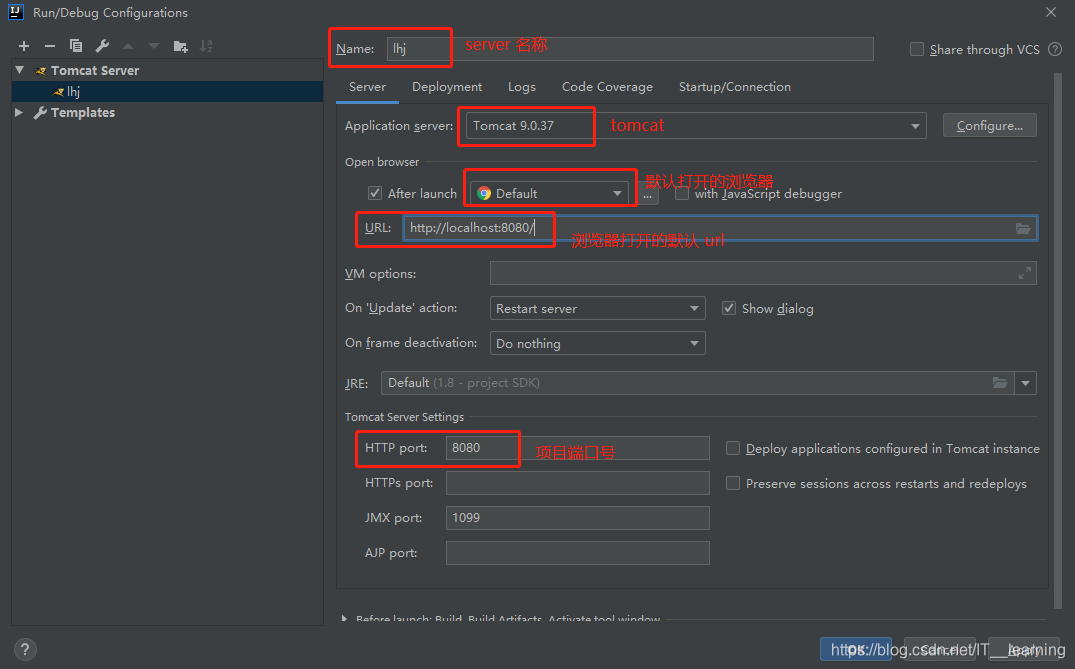Enable with JavaScript debugger checkbox
This screenshot has height=669, width=1075.
681,194
